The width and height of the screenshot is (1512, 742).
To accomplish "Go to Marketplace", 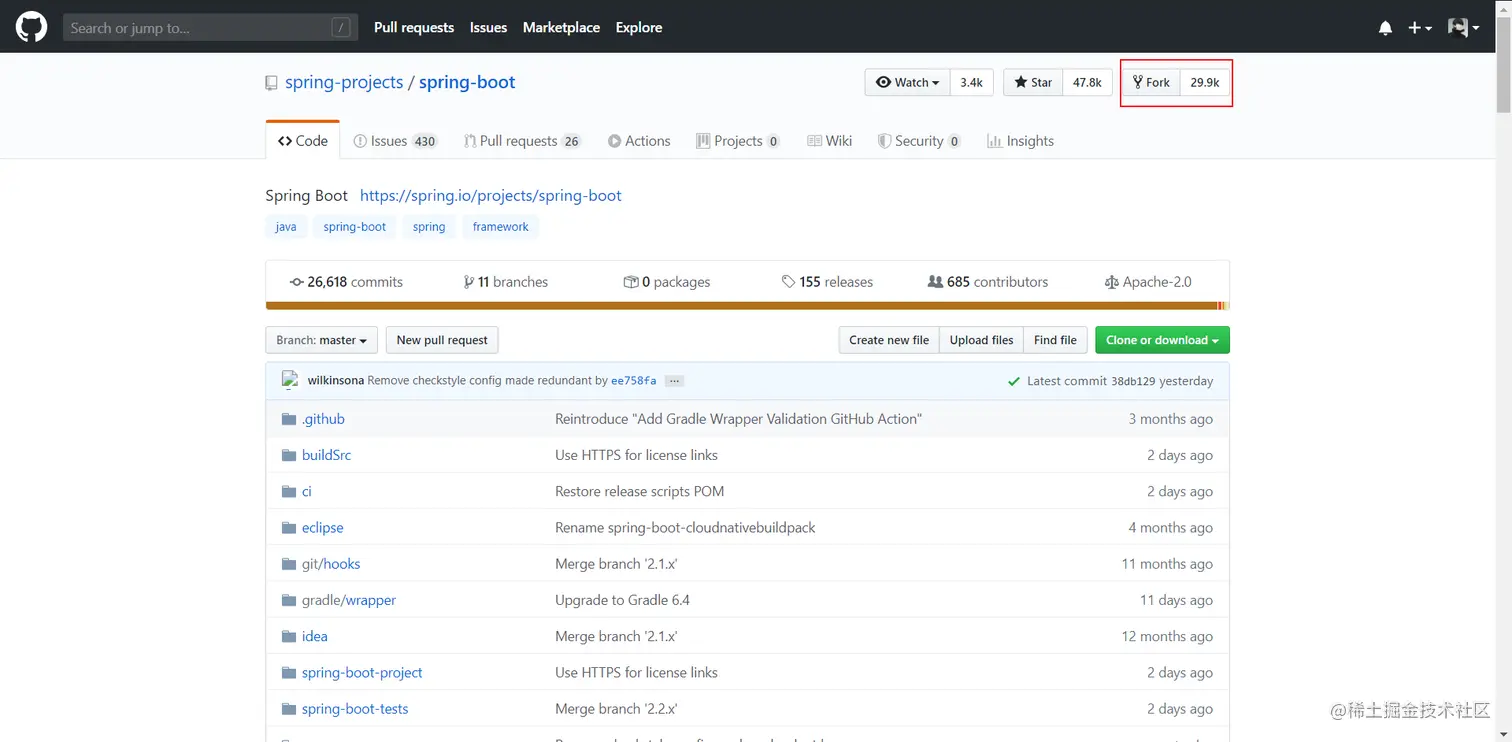I will pyautogui.click(x=561, y=28).
